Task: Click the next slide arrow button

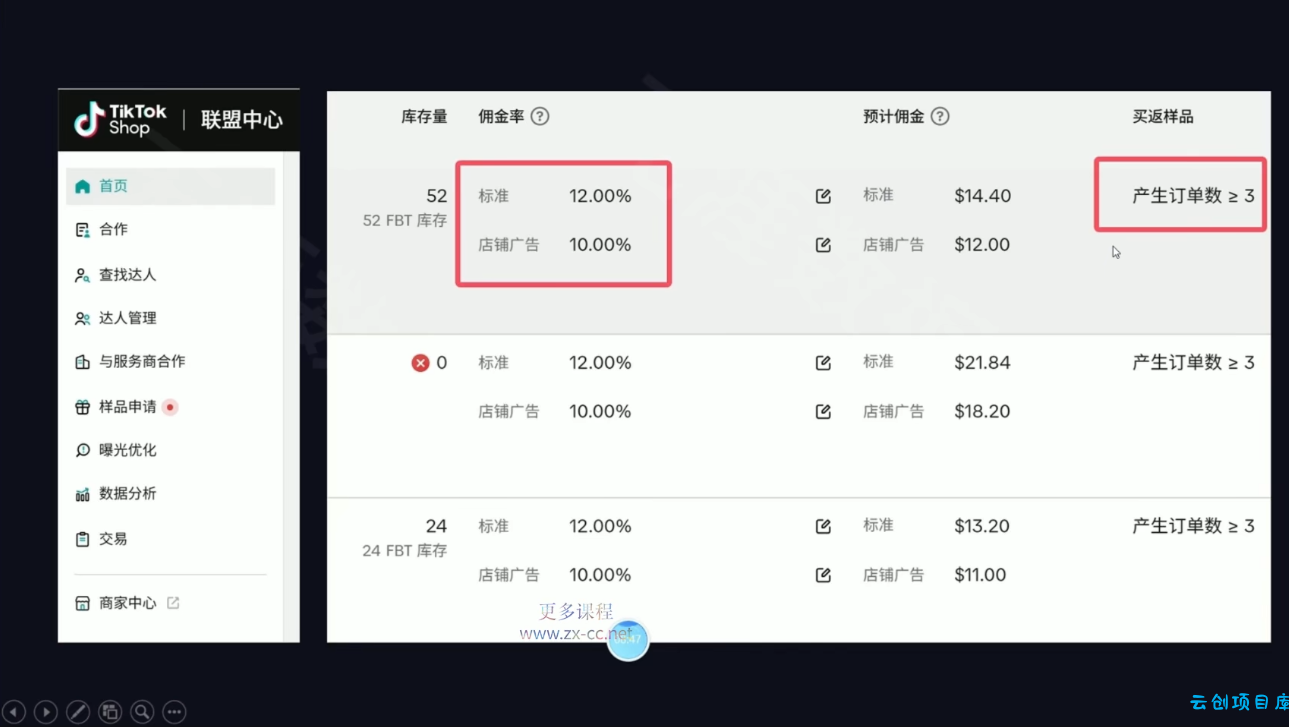Action: pyautogui.click(x=46, y=711)
